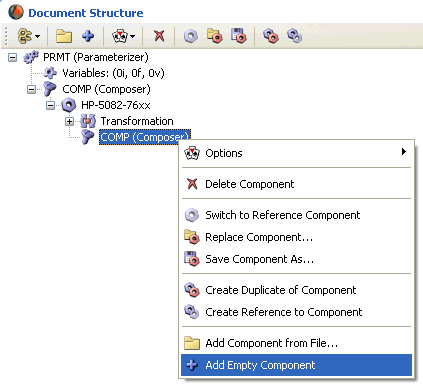Select the highlighted nested COMP (Composer) row
This screenshot has width=423, height=385.
145,137
